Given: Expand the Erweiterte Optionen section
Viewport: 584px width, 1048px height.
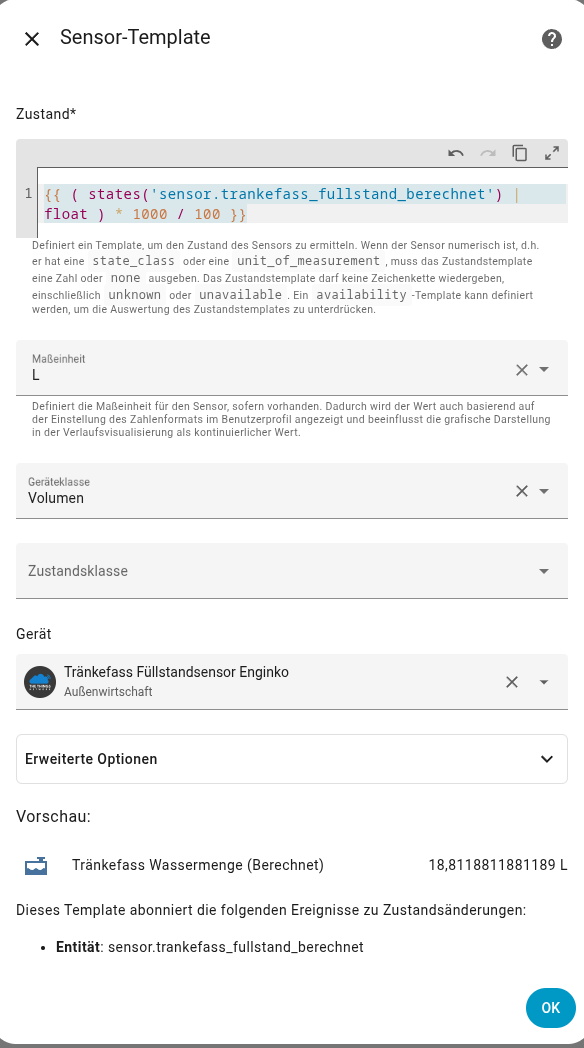Looking at the screenshot, I should pyautogui.click(x=292, y=758).
